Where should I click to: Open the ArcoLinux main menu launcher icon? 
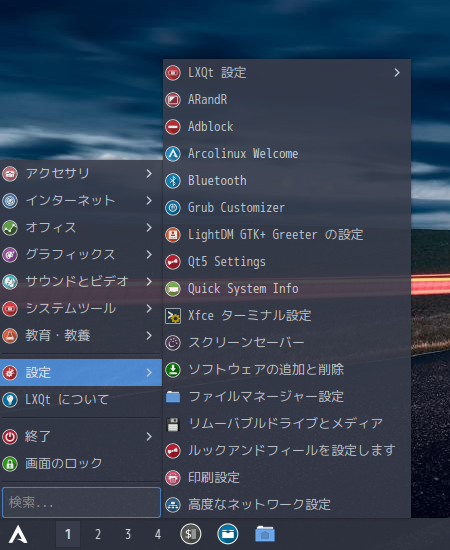18,535
